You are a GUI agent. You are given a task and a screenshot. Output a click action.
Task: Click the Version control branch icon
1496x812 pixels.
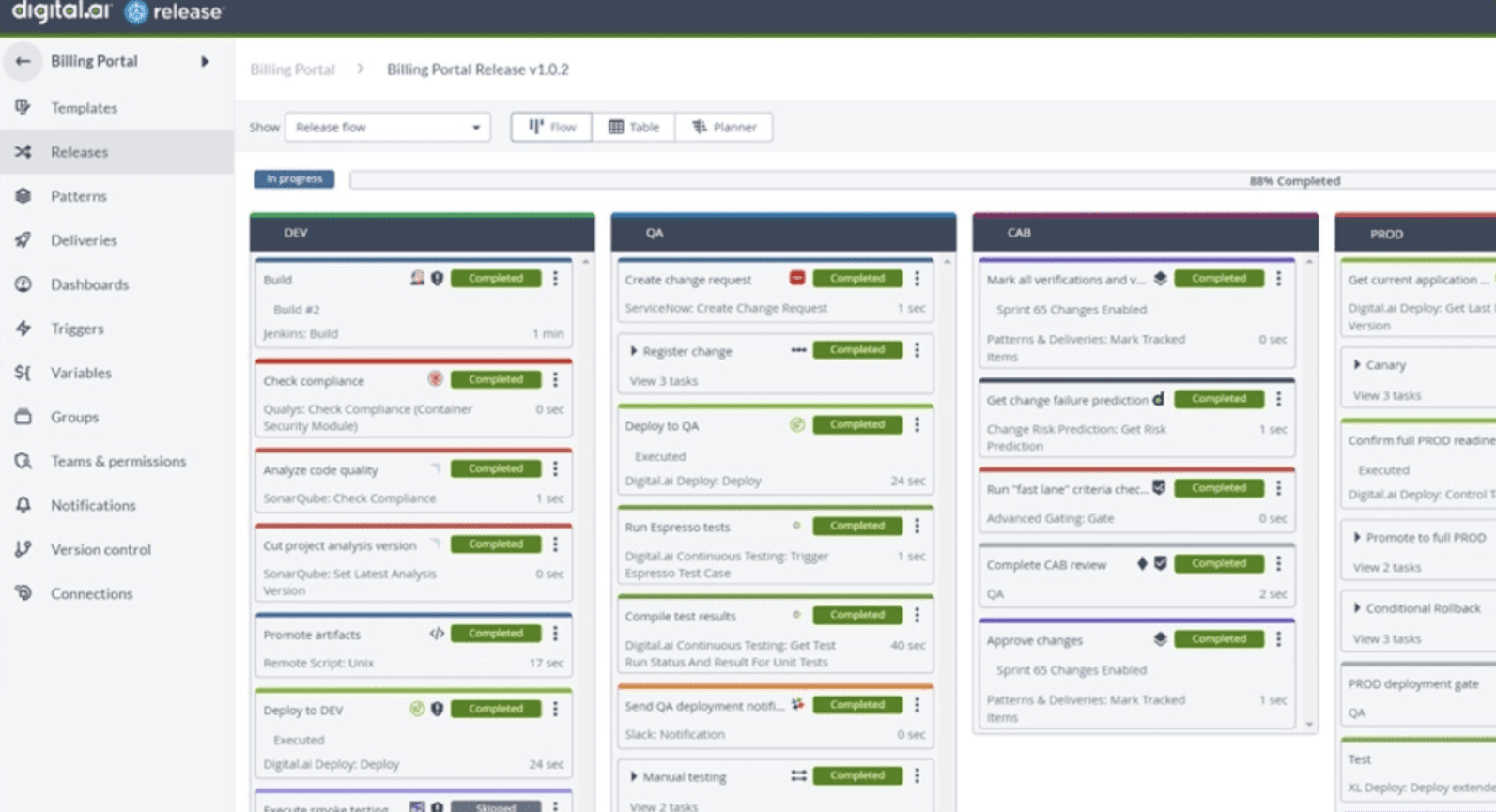click(23, 549)
